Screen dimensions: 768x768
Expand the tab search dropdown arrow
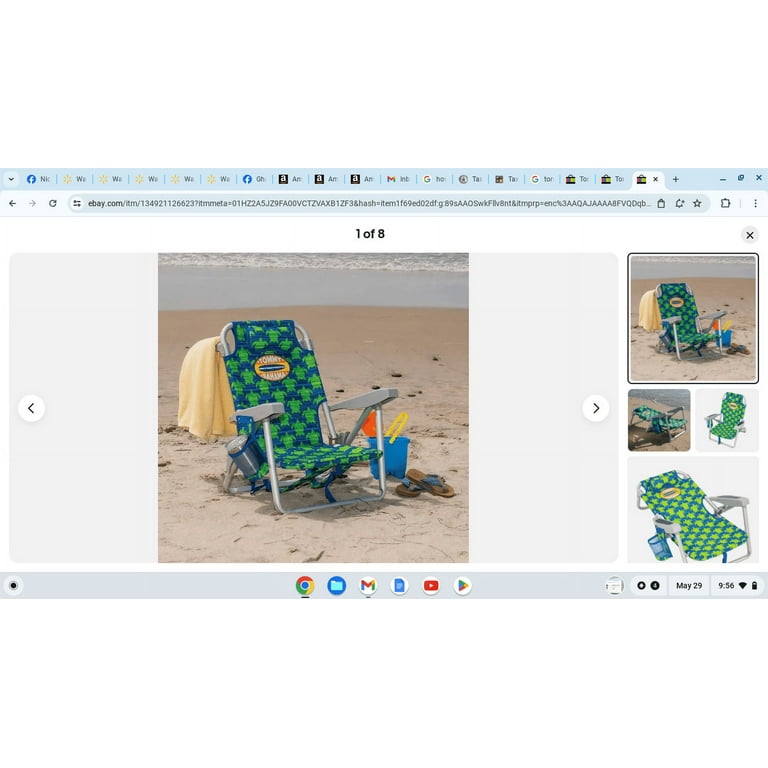click(x=11, y=179)
